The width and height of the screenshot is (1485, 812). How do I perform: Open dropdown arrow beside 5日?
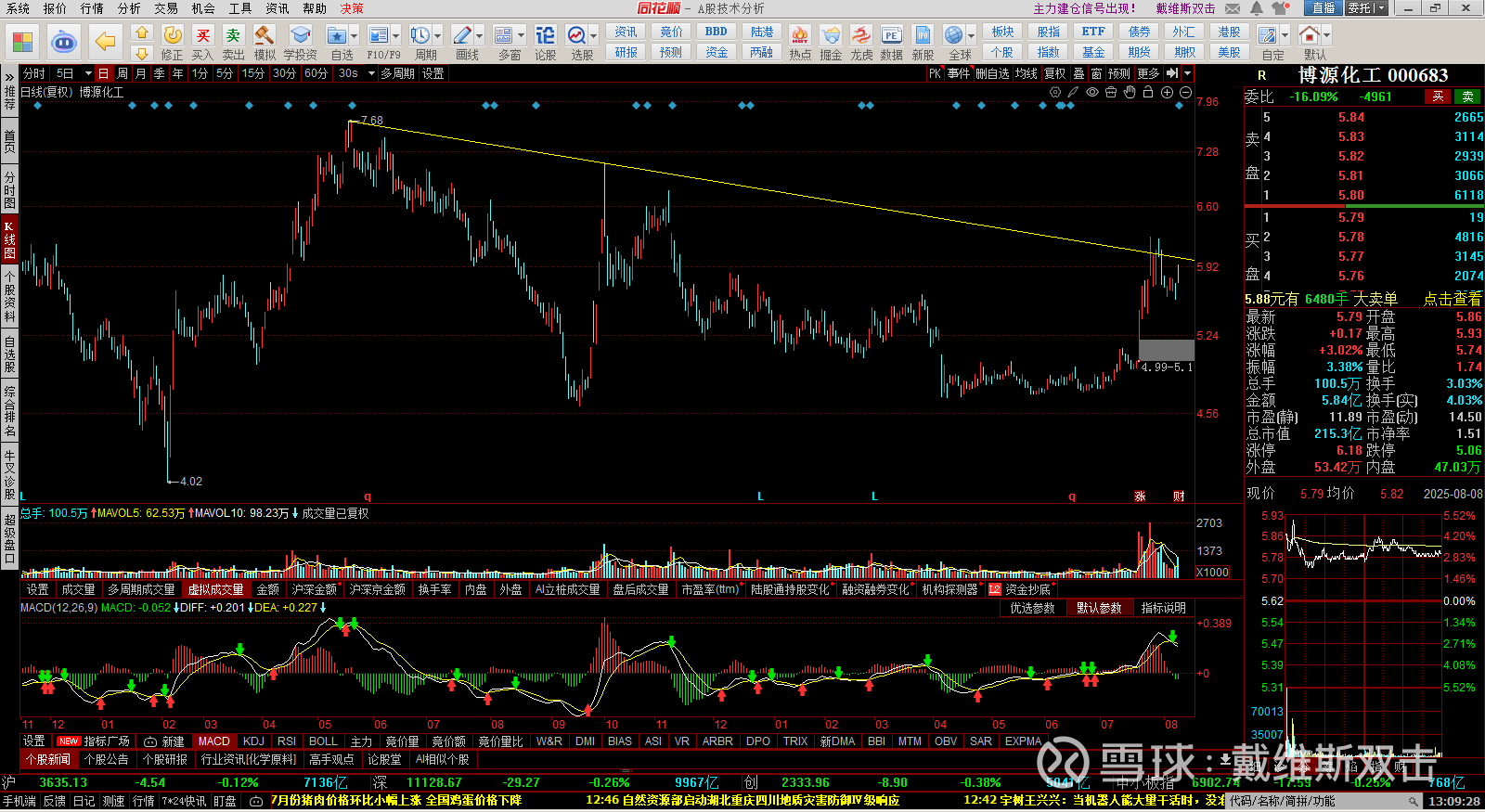click(x=88, y=73)
